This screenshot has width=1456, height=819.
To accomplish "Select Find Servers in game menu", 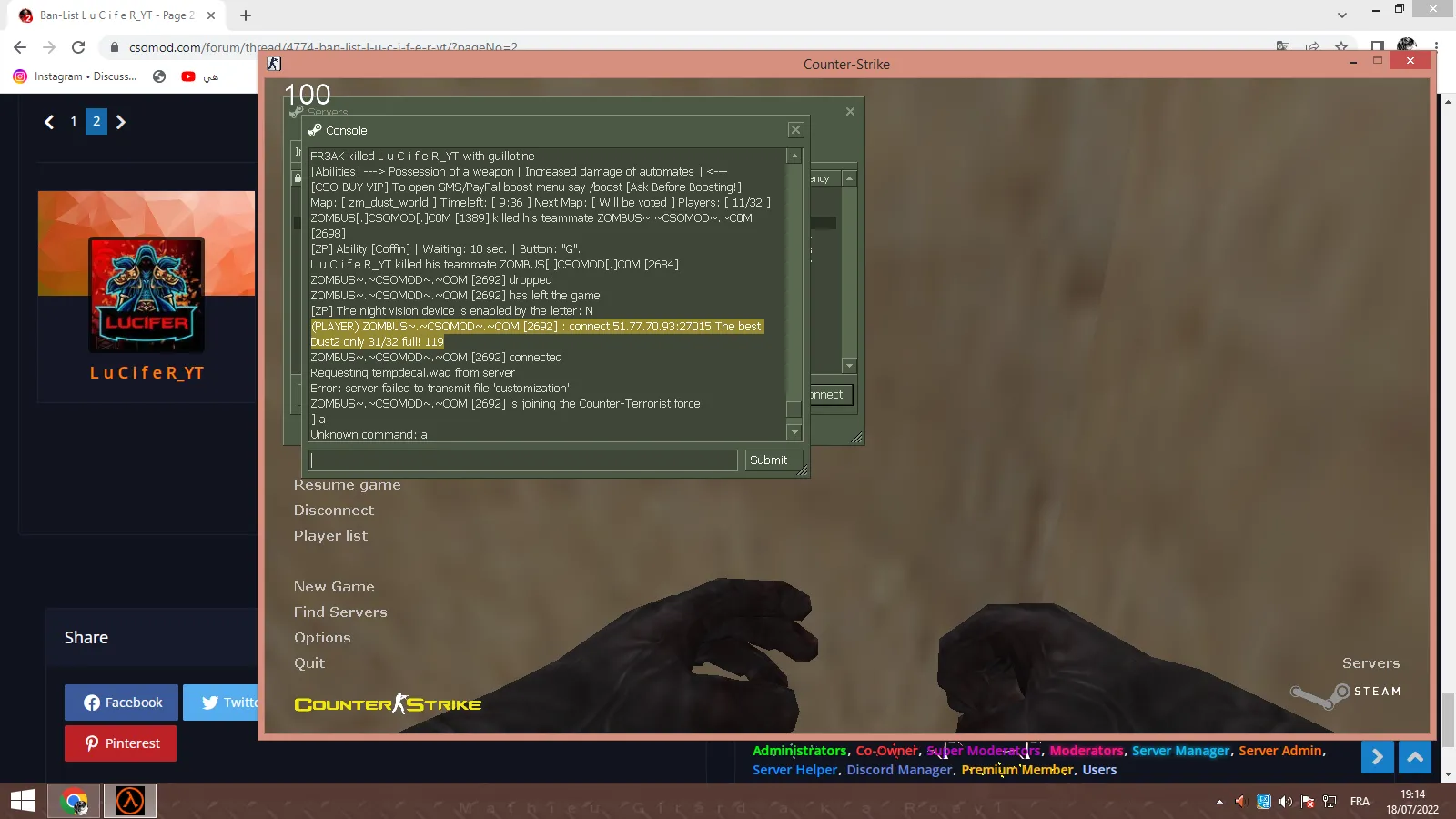I will pyautogui.click(x=340, y=612).
